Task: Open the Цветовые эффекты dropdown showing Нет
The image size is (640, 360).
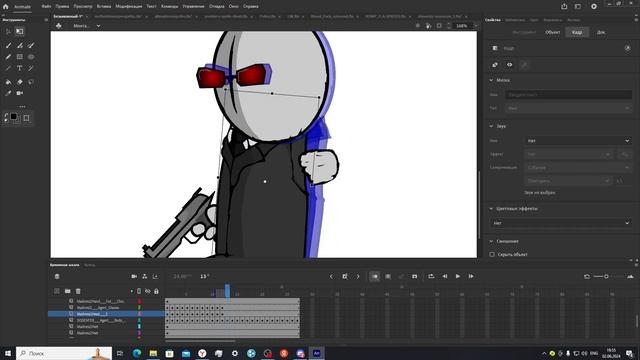Action: coord(561,223)
